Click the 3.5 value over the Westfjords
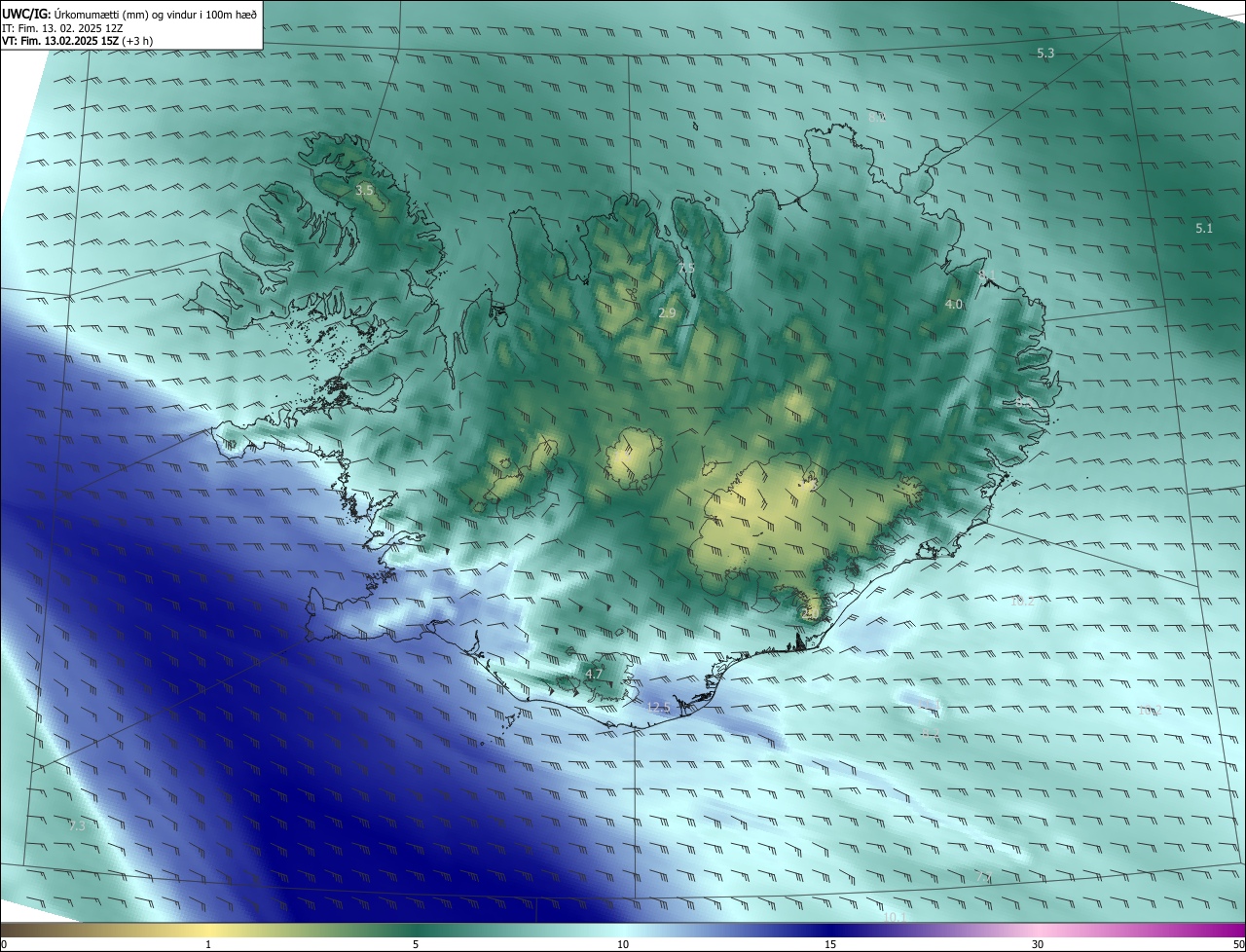 [x=364, y=190]
